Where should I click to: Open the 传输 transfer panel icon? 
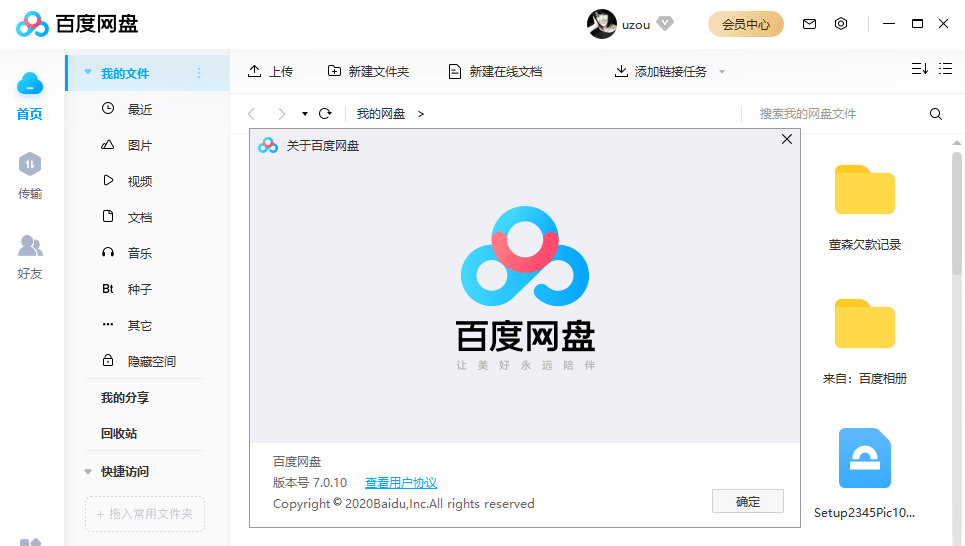(x=30, y=164)
